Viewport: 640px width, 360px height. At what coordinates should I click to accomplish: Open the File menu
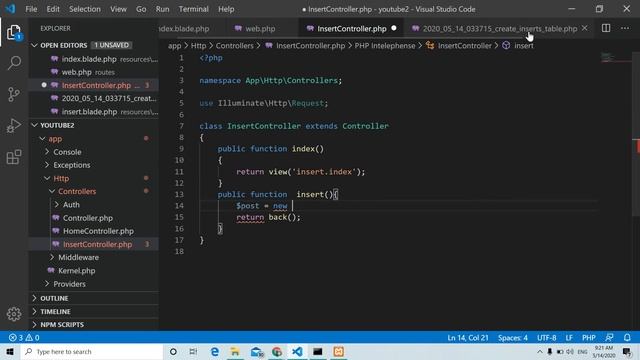tap(31, 9)
